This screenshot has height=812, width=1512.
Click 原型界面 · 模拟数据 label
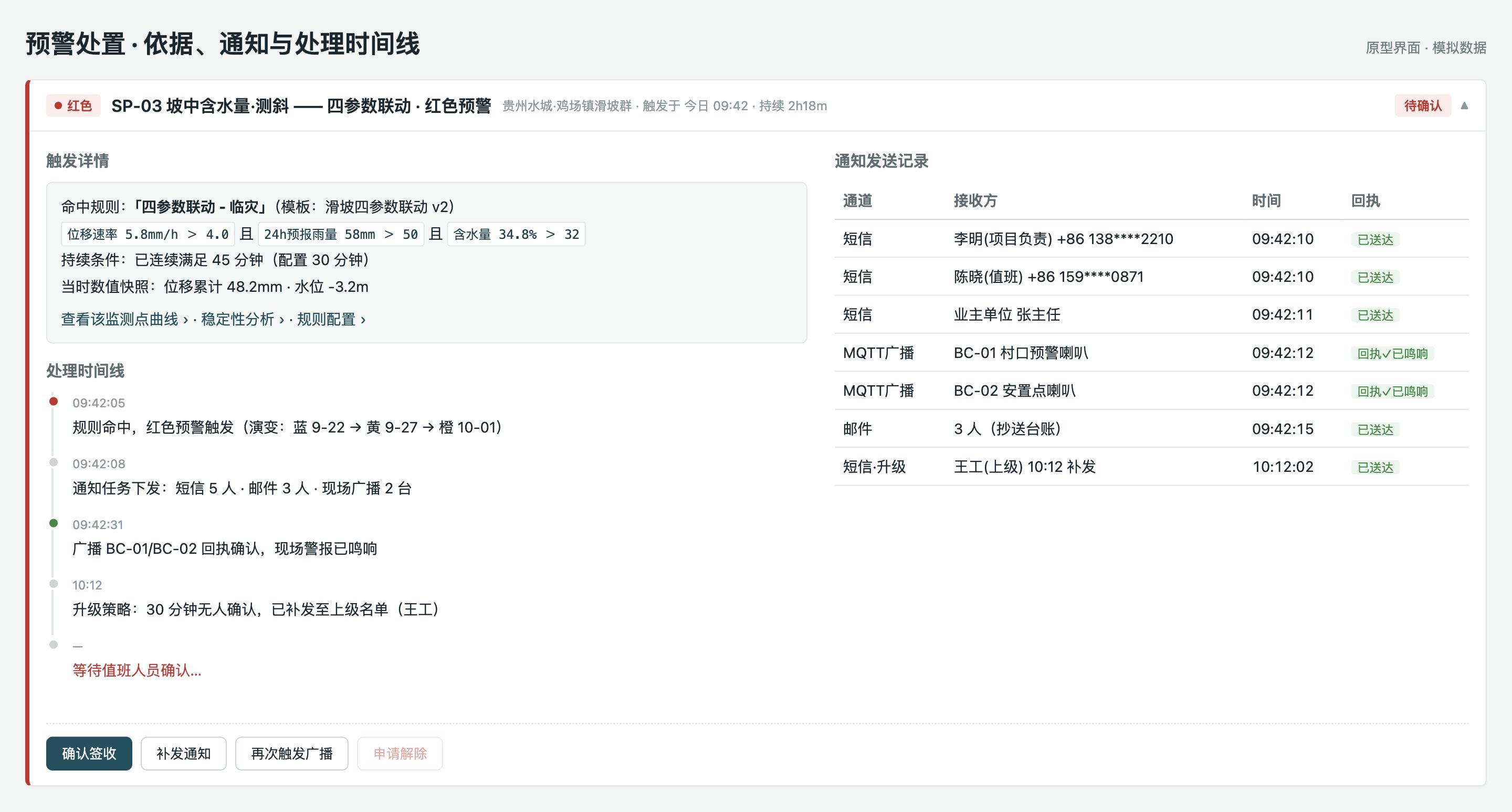1426,48
